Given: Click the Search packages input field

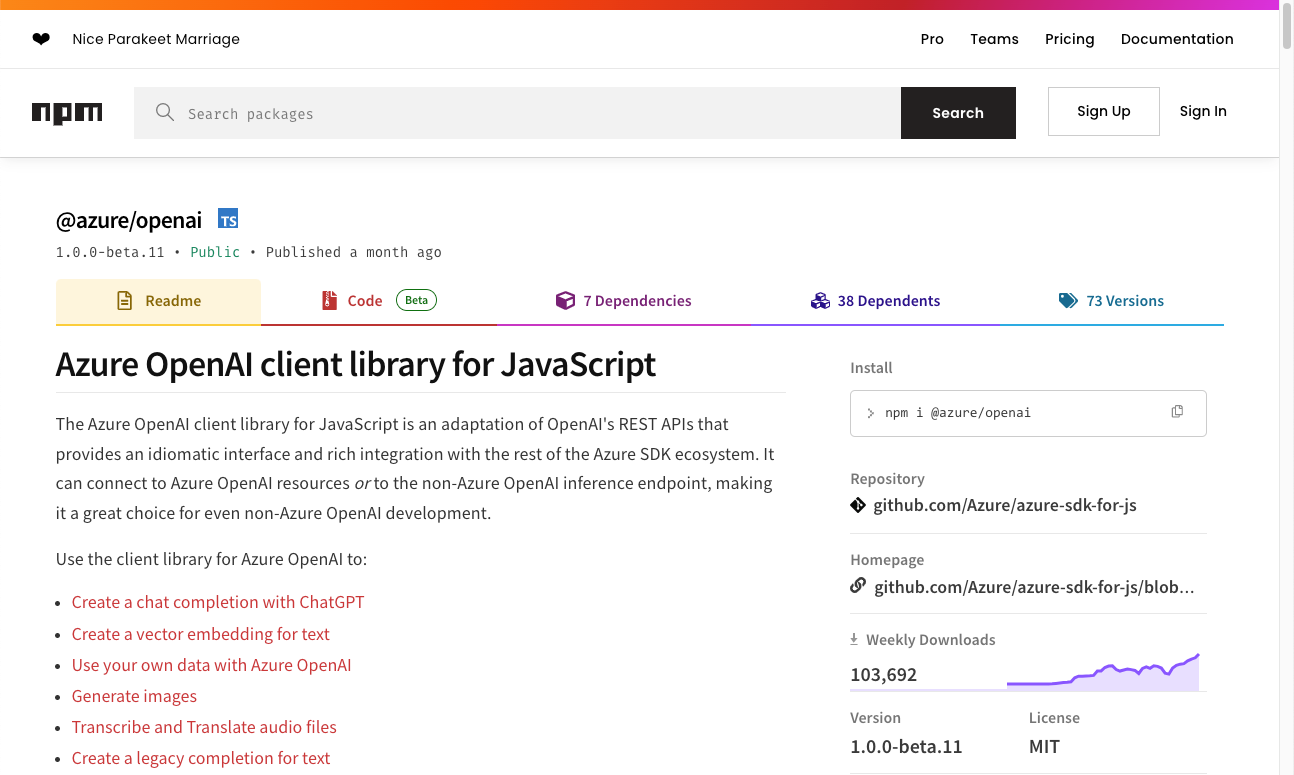Looking at the screenshot, I should [x=500, y=112].
